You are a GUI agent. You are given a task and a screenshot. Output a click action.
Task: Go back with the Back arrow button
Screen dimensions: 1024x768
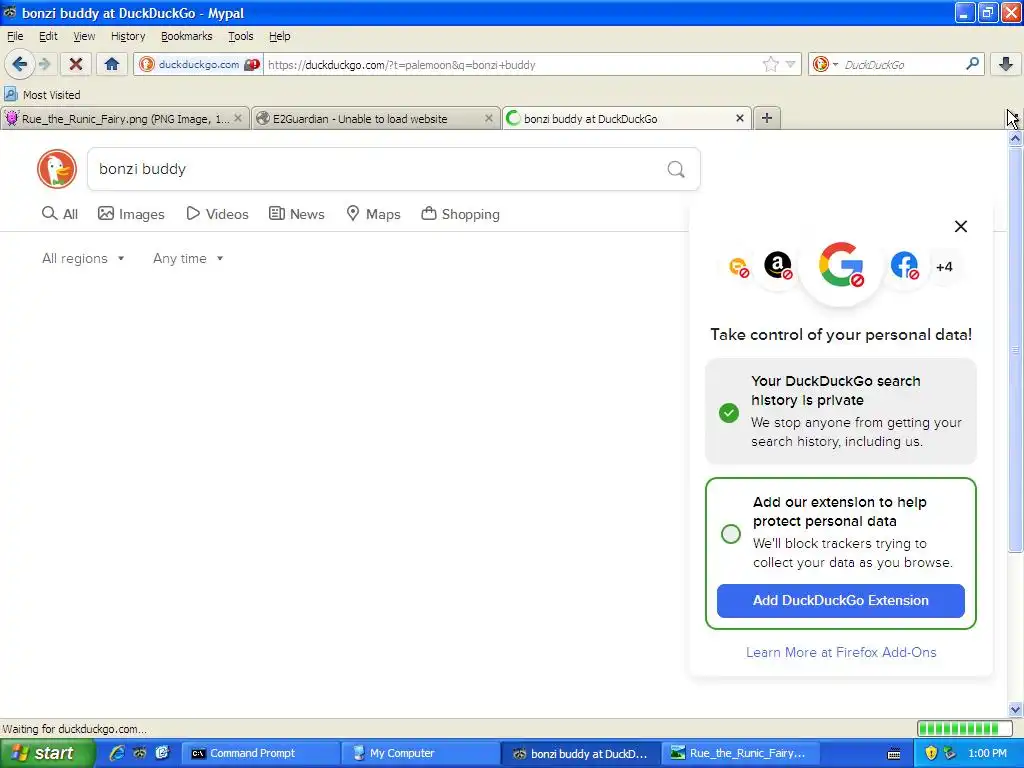click(19, 64)
